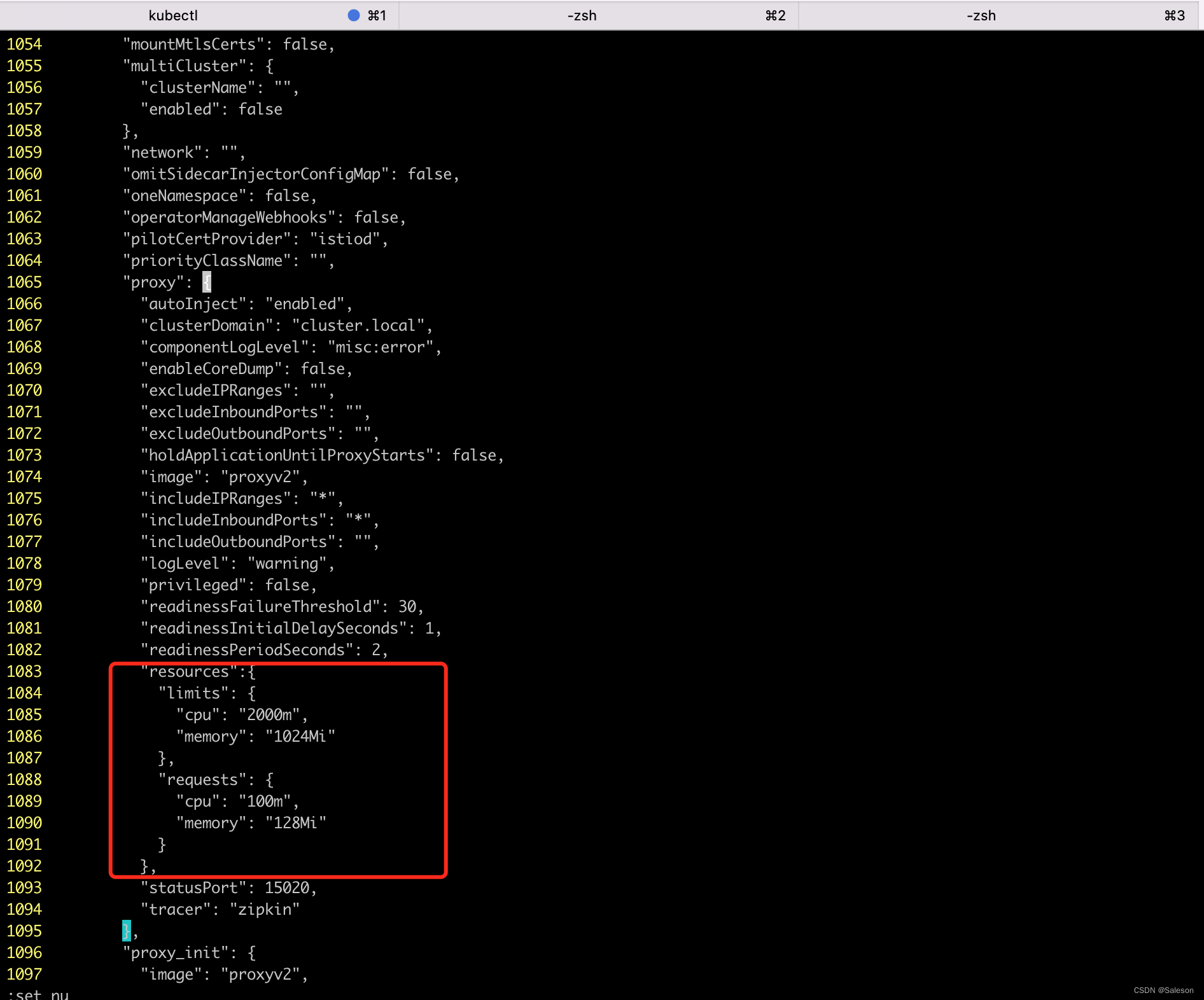Viewport: 1204px width, 1000px height.
Task: Click line number 1097
Action: click(24, 975)
